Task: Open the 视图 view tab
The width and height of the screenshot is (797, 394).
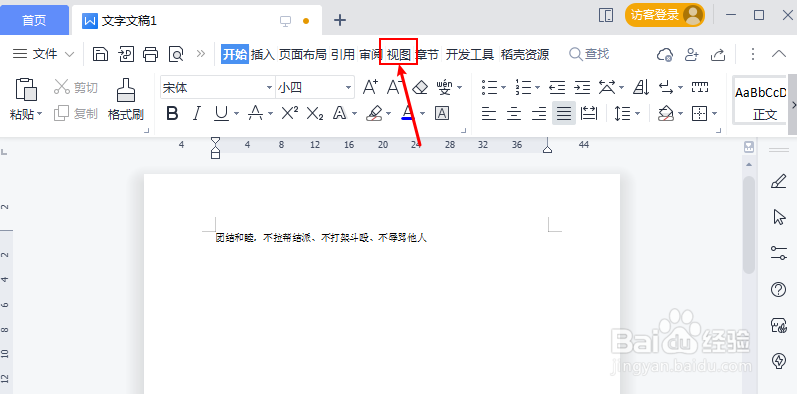Action: click(398, 54)
